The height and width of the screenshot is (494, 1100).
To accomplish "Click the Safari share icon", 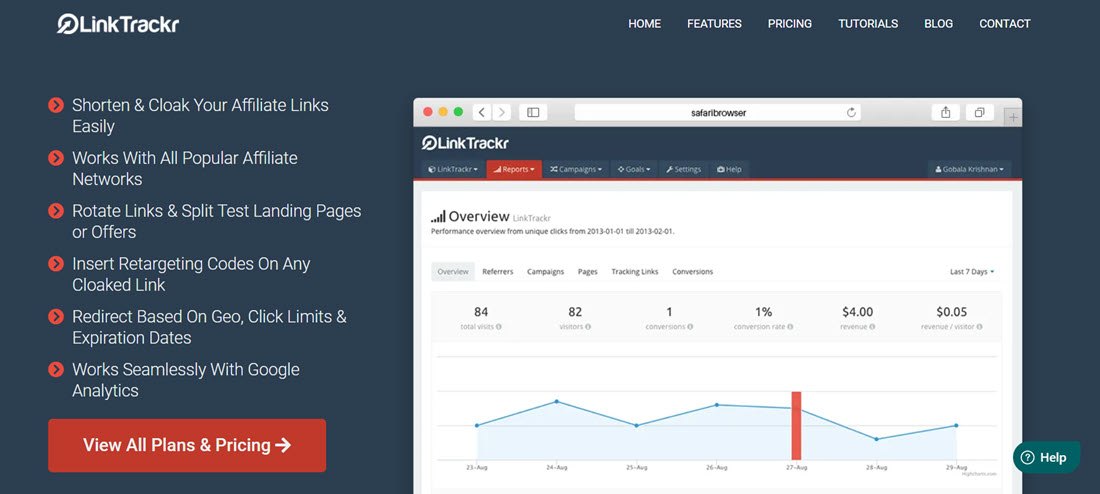I will (946, 112).
